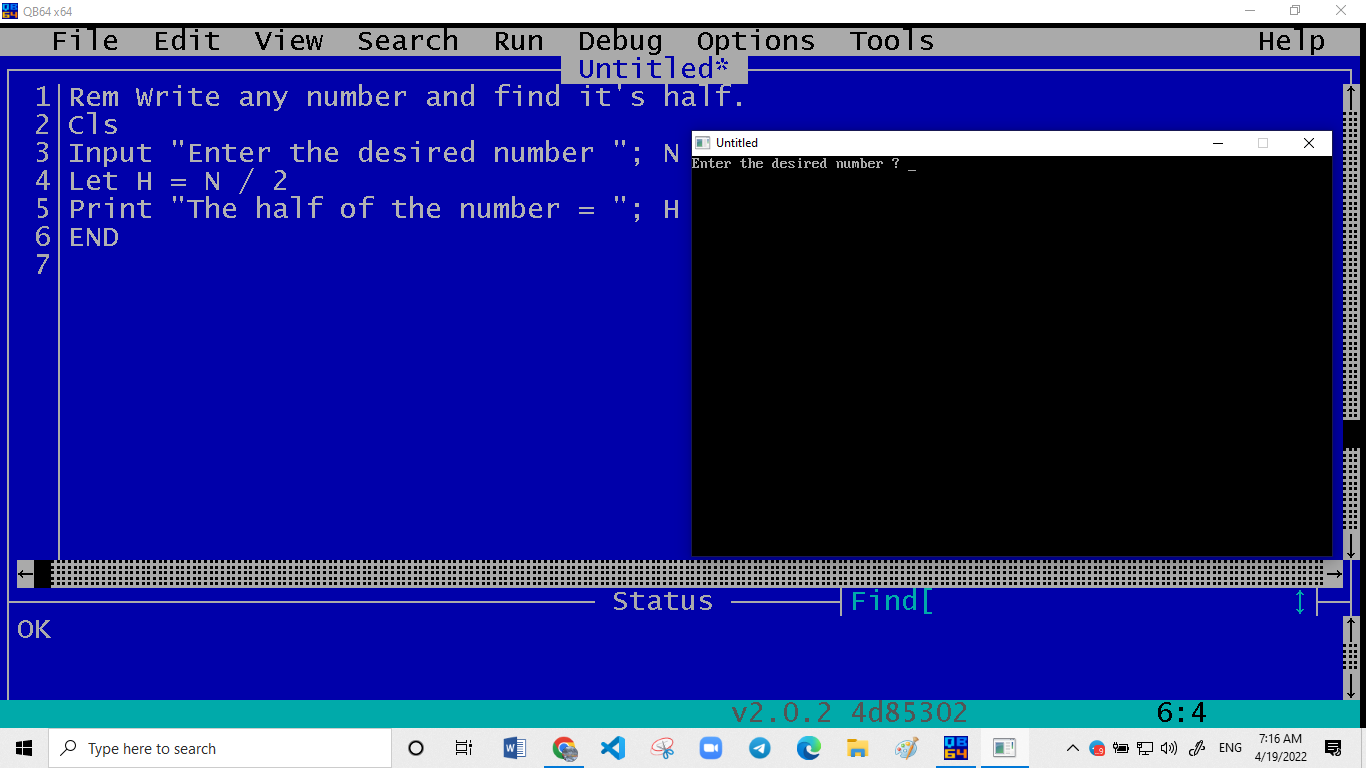Click status panel scrollbar up arrow
This screenshot has width=1366, height=768.
[1351, 629]
